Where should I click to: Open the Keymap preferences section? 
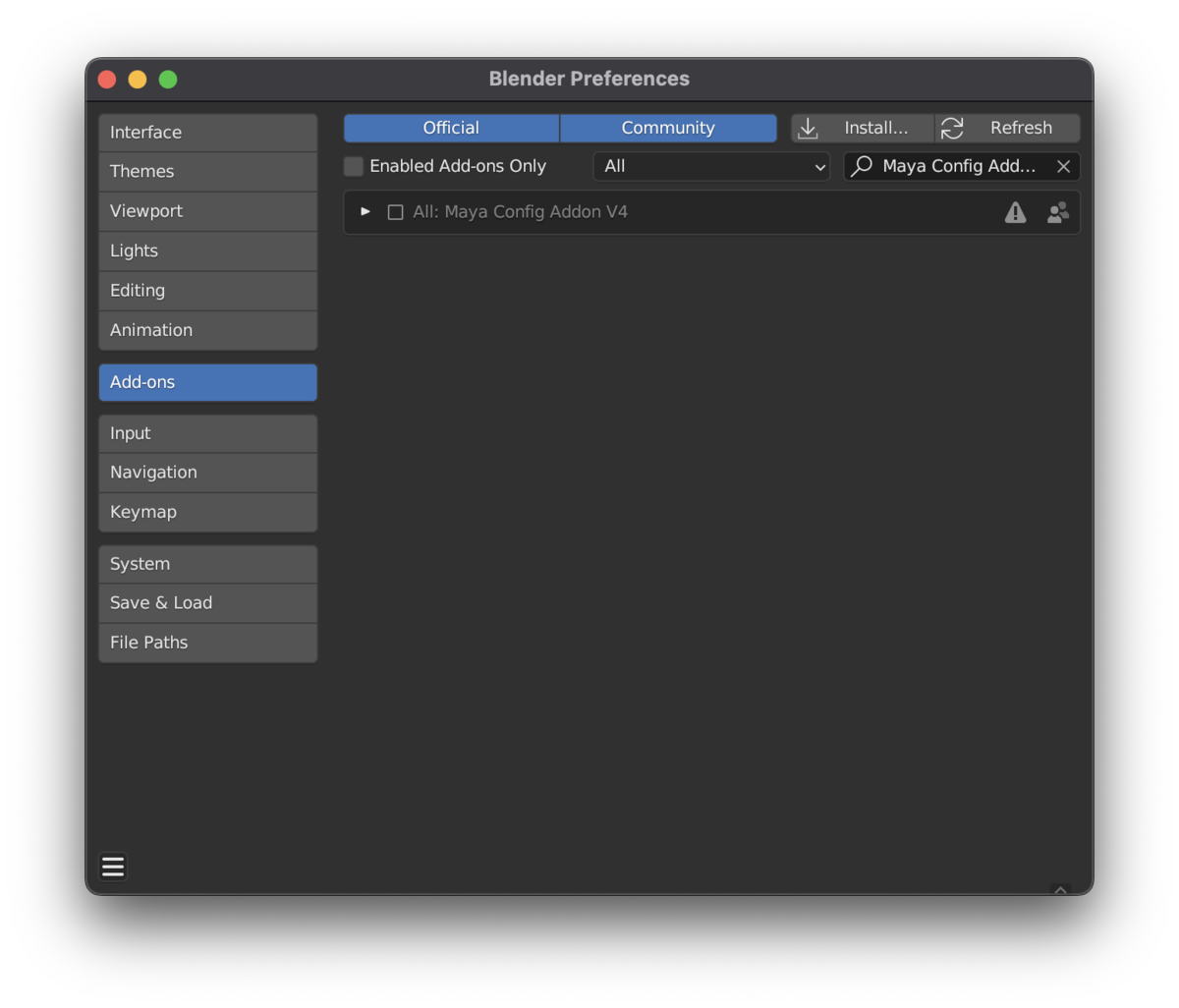pyautogui.click(x=208, y=512)
